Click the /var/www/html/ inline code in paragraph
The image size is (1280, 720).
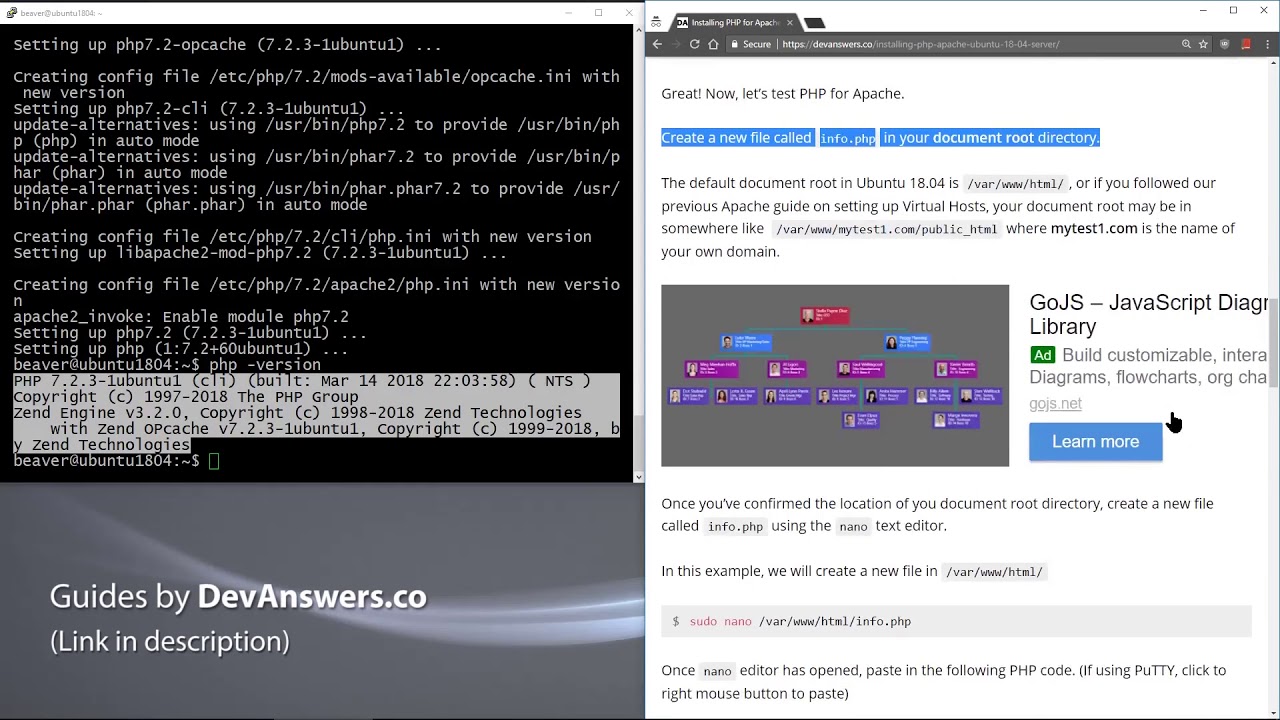pos(1015,184)
